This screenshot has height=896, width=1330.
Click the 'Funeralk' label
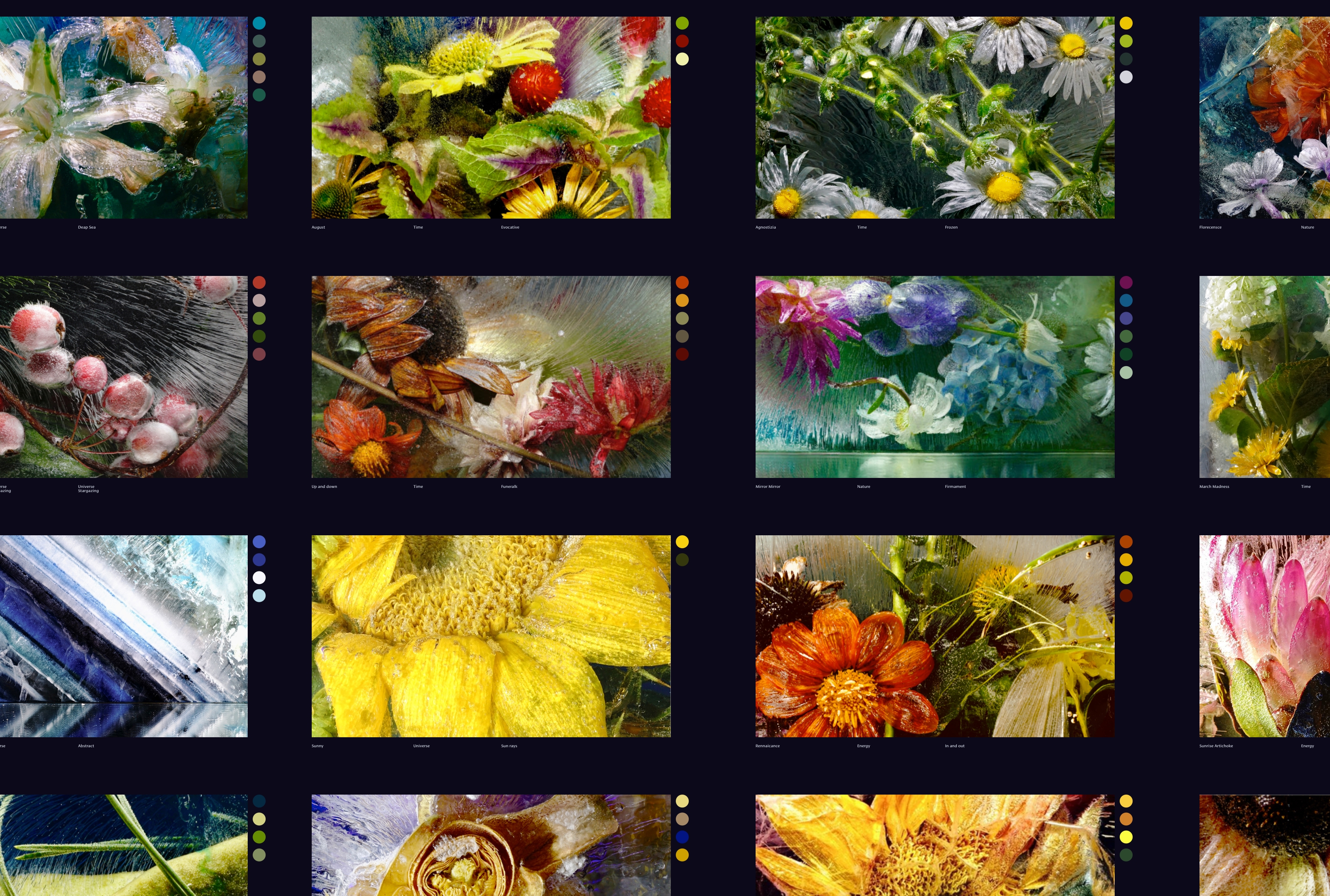[509, 487]
